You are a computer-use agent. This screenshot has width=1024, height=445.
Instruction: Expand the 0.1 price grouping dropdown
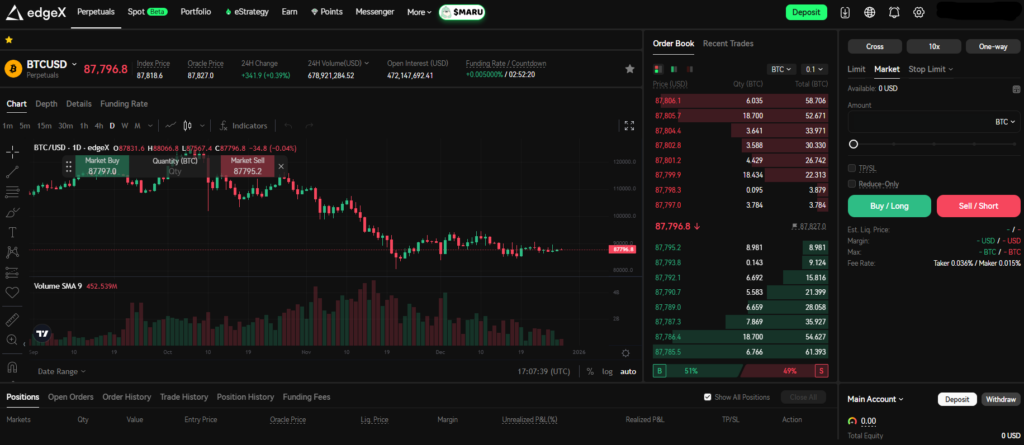(x=814, y=69)
